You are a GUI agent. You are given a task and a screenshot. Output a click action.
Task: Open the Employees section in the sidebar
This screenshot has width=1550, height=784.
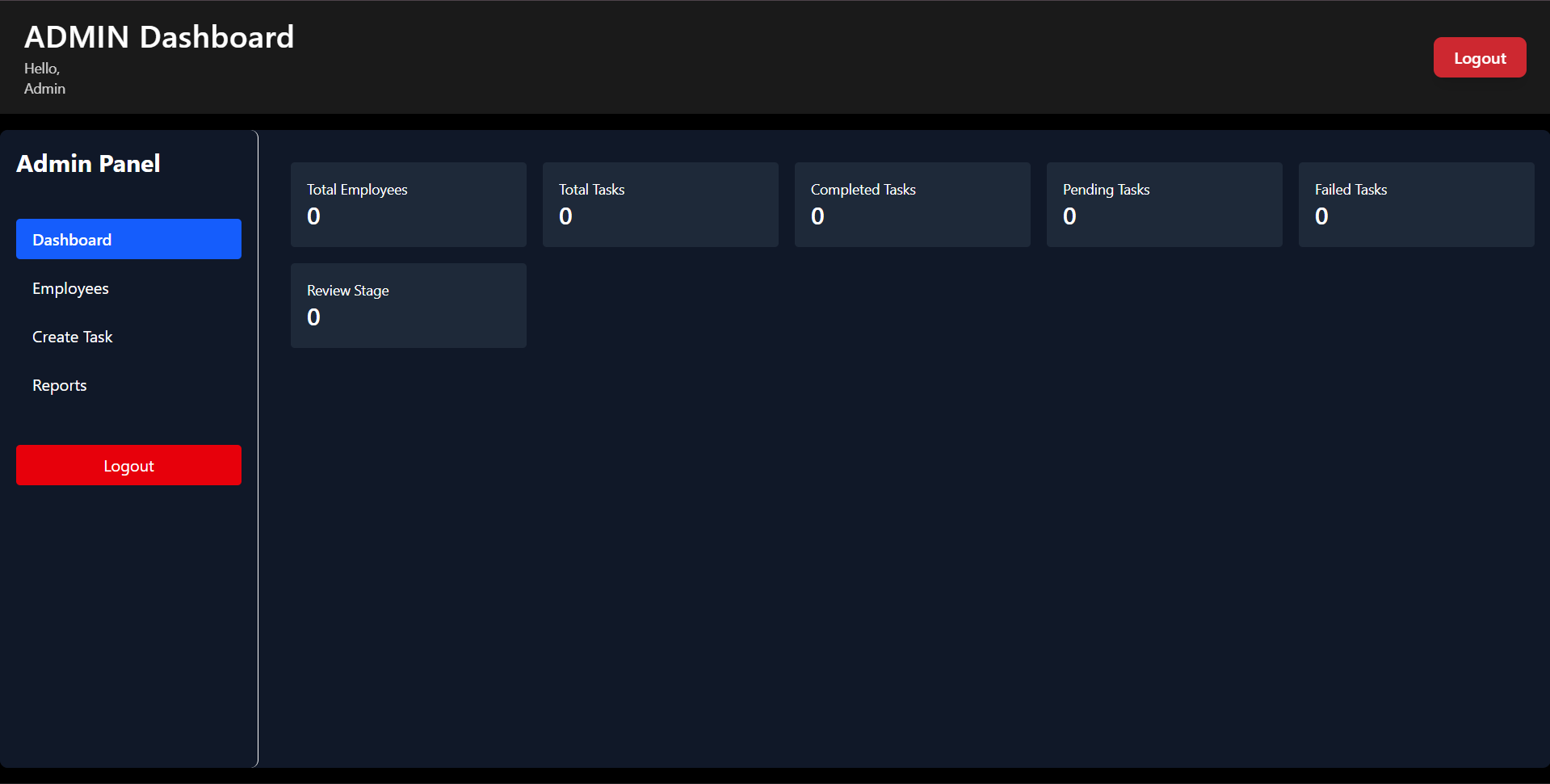tap(128, 287)
